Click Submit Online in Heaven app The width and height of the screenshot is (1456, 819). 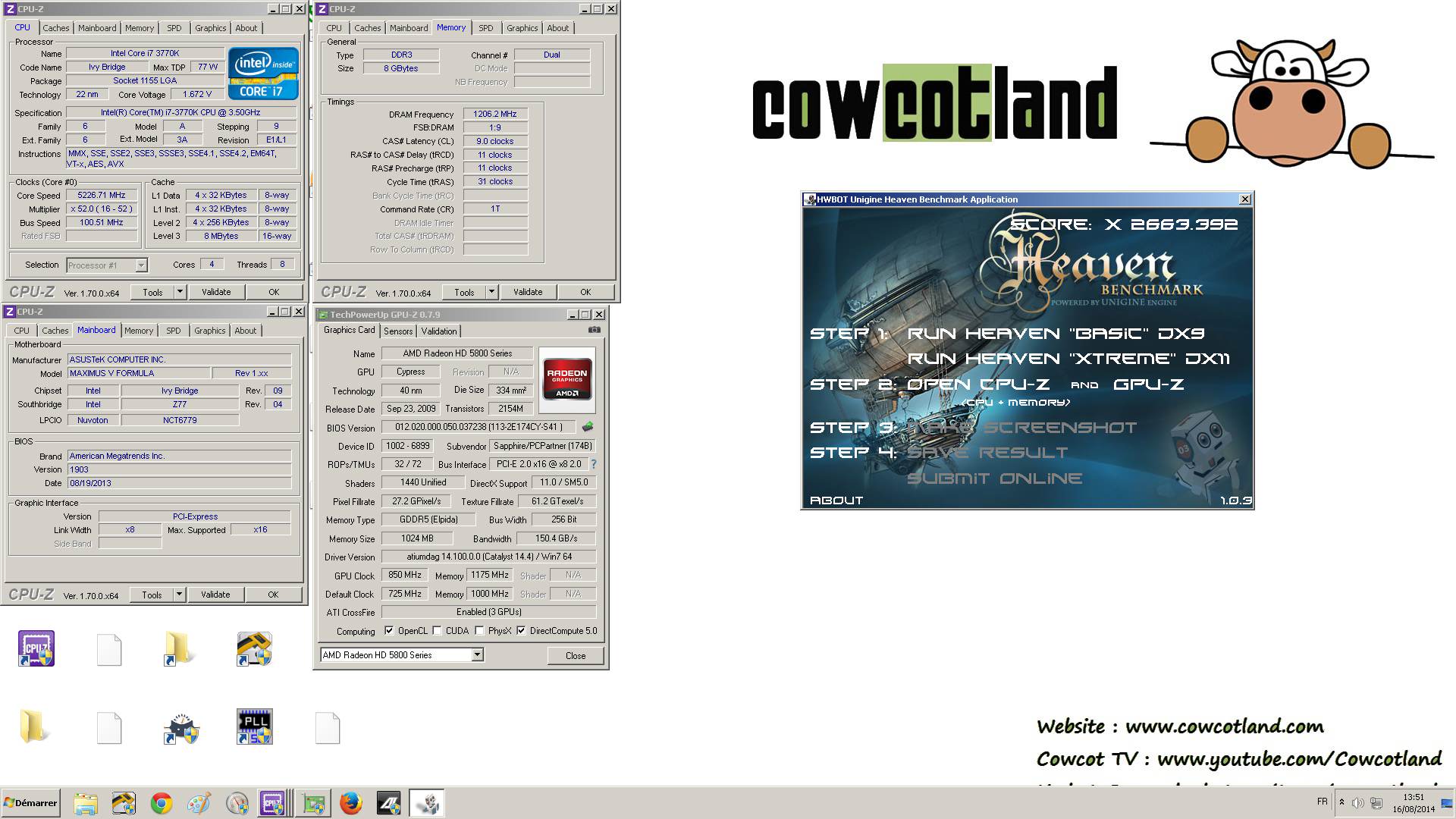pos(994,479)
